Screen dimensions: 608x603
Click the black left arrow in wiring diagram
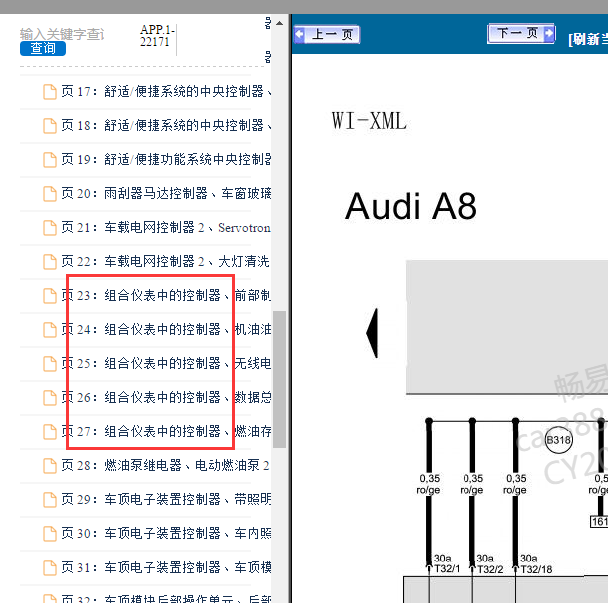coord(372,333)
